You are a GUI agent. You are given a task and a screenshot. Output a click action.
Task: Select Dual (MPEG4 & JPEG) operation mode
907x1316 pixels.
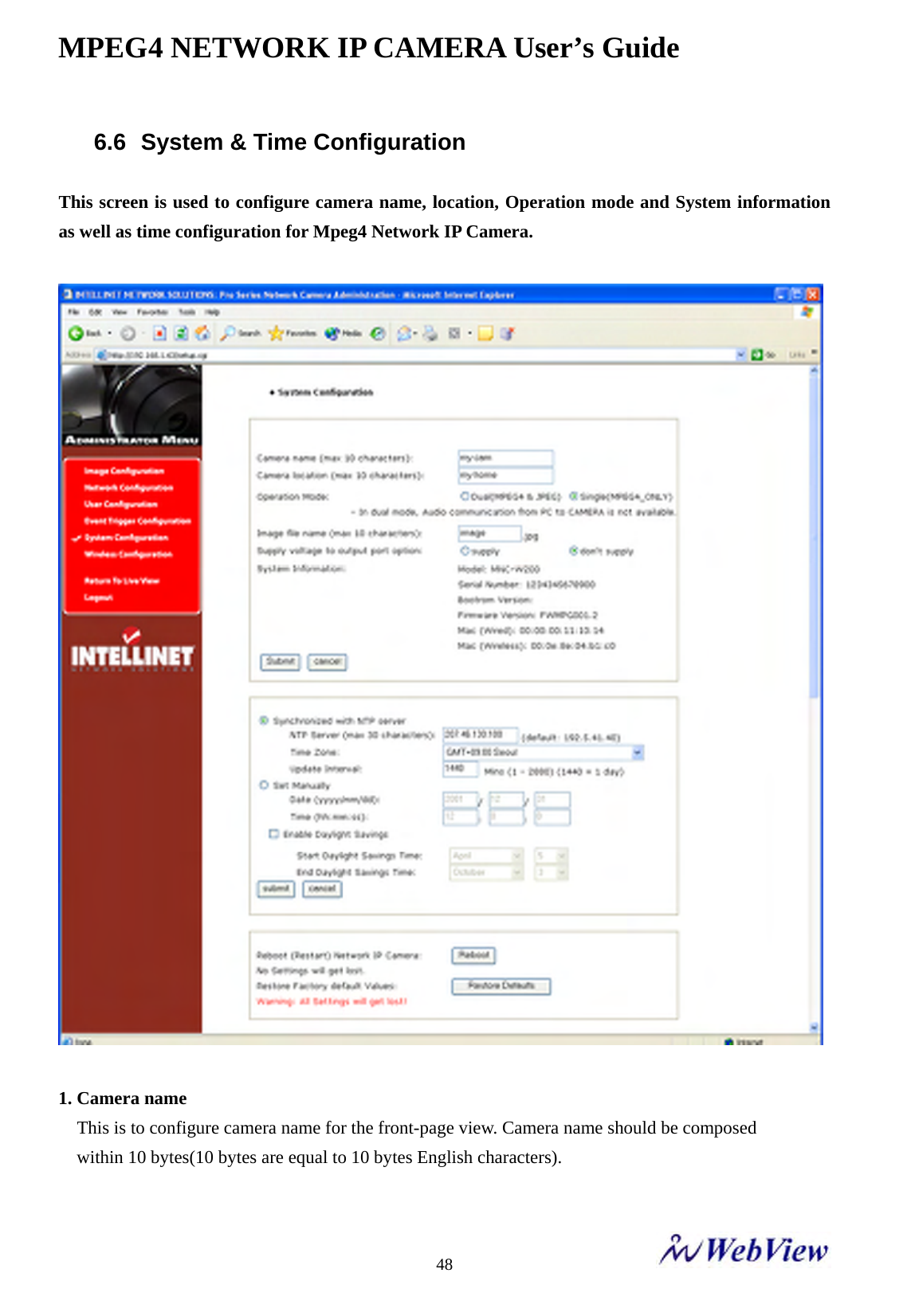click(464, 496)
